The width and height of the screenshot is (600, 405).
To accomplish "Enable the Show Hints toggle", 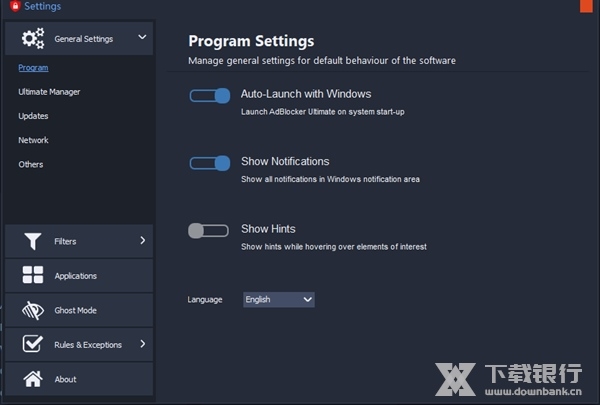I will click(208, 231).
